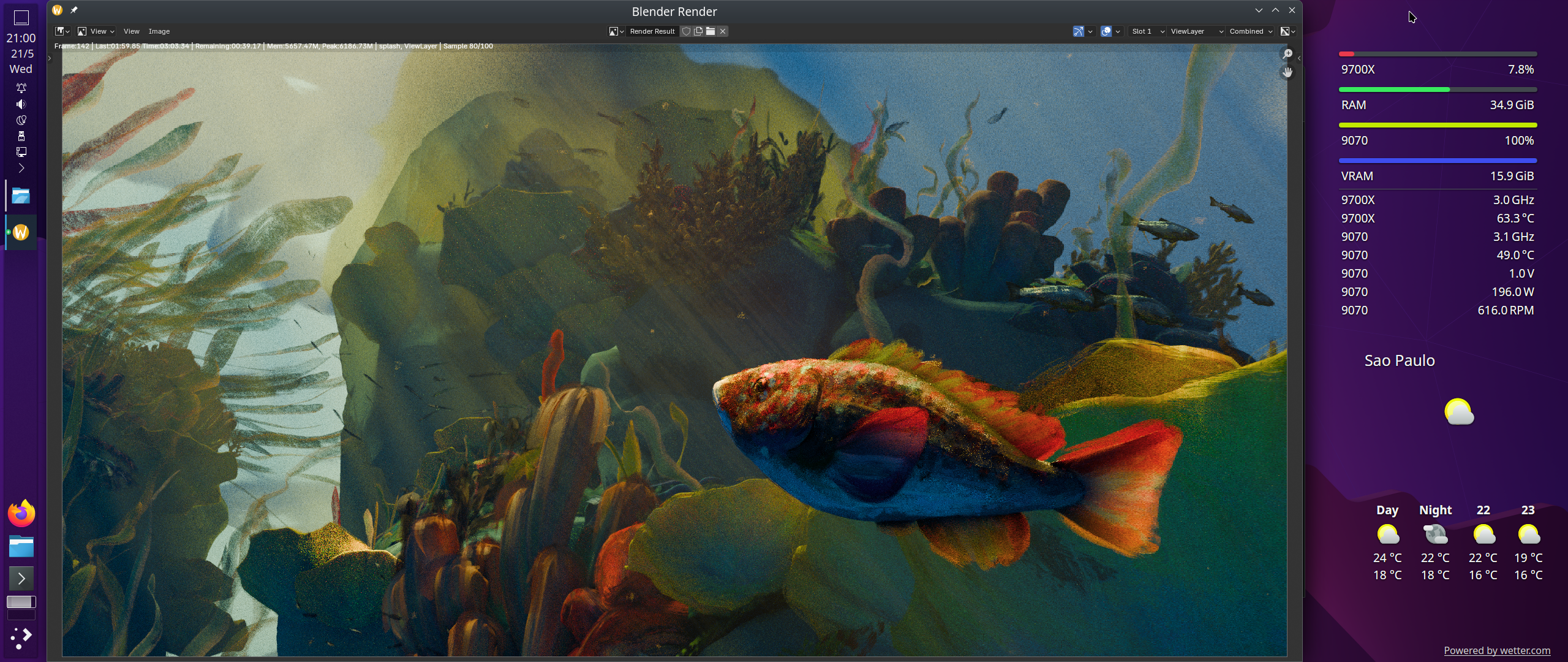Viewport: 1568px width, 662px height.
Task: Open the View menu
Action: [131, 31]
